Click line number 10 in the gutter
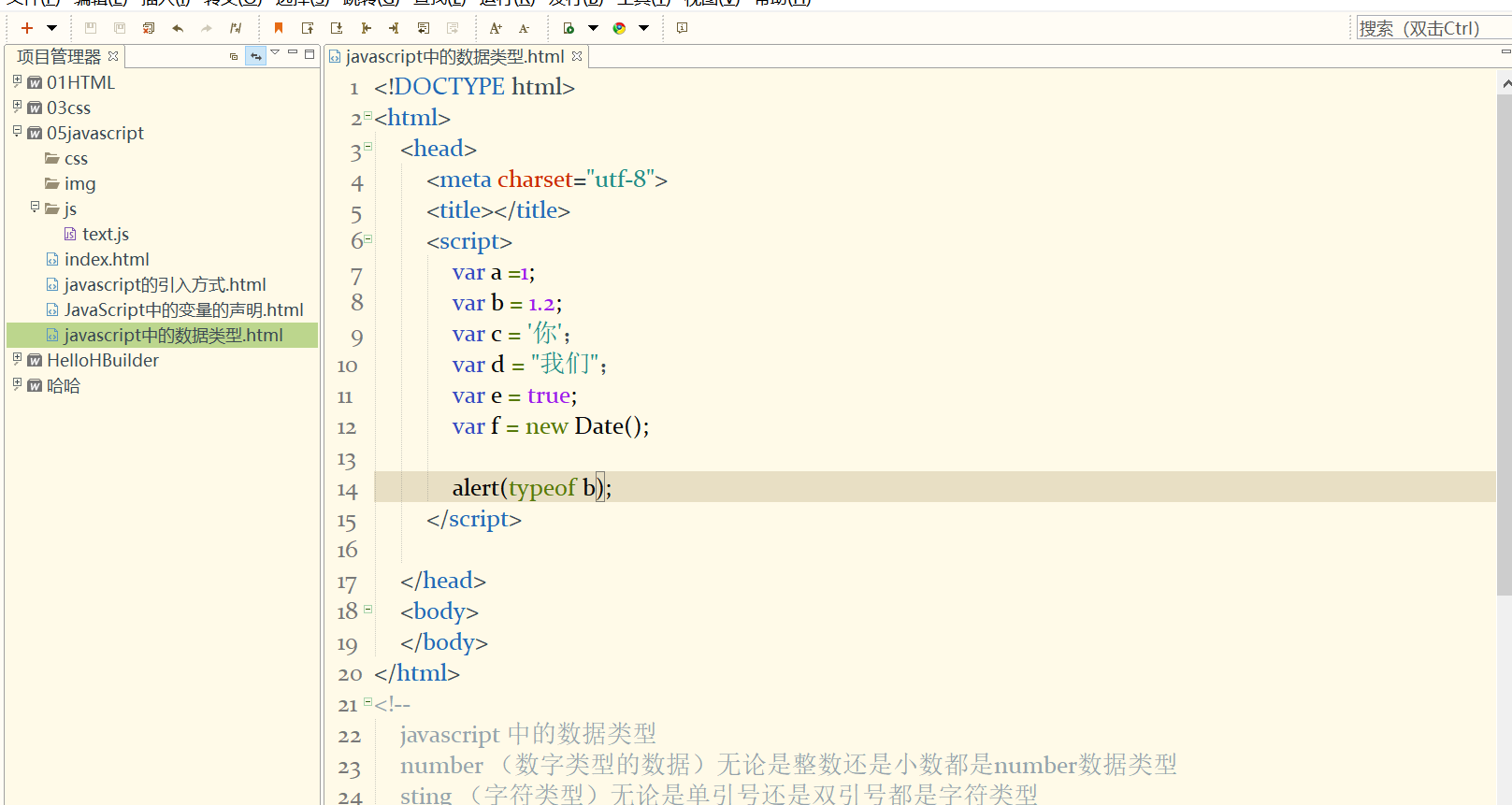Screen dimensions: 1512x805 (348, 367)
